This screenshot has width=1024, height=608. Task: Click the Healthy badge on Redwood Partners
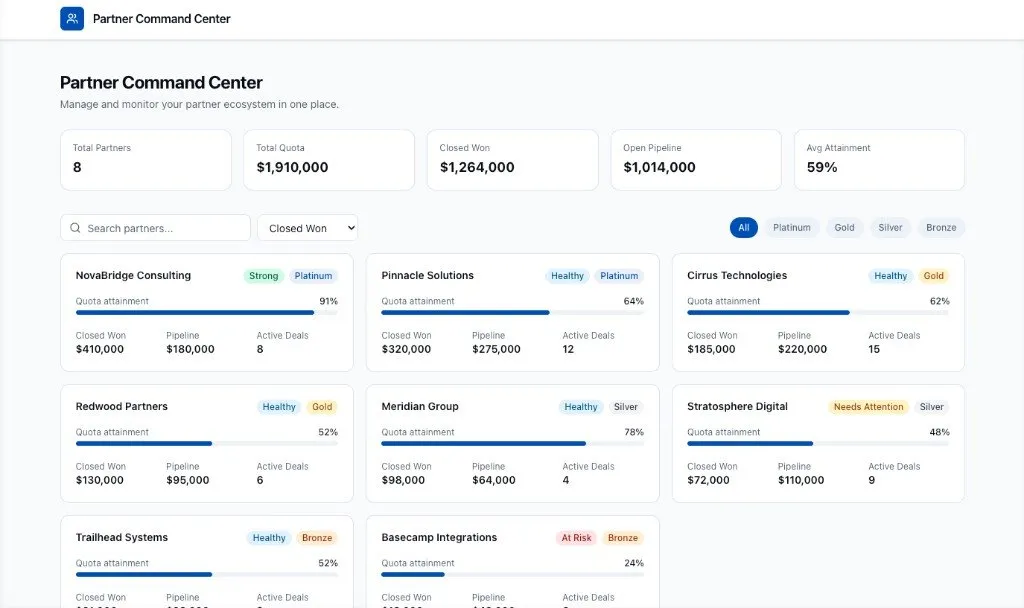coord(279,407)
